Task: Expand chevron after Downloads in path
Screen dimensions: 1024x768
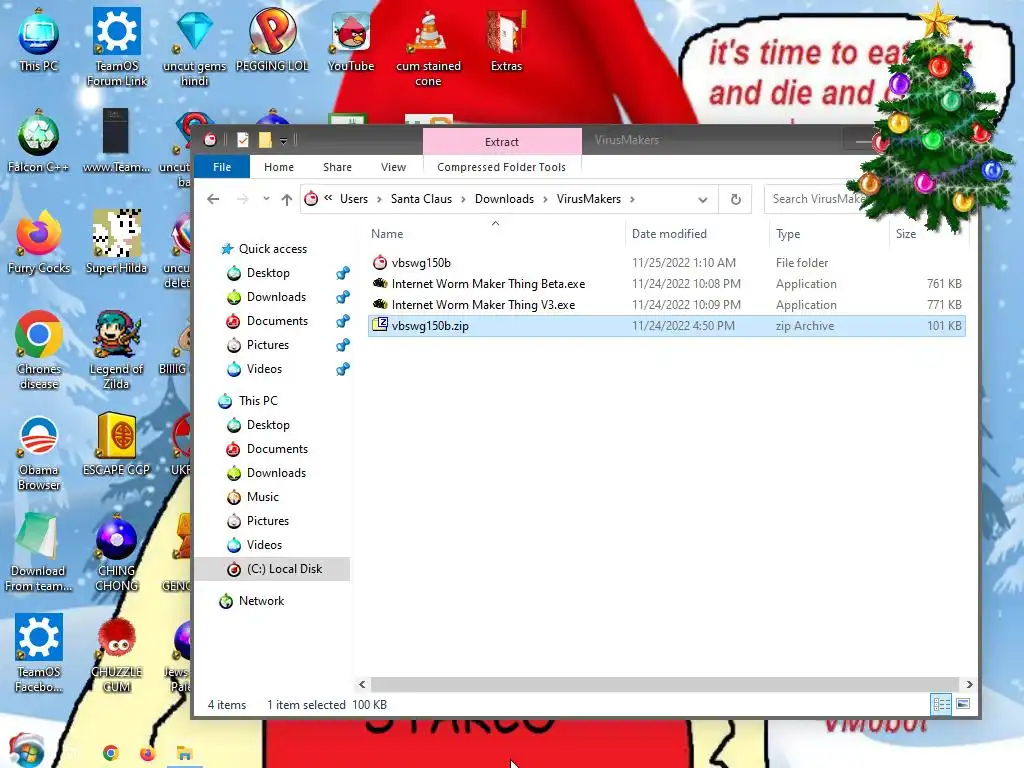Action: (x=545, y=199)
